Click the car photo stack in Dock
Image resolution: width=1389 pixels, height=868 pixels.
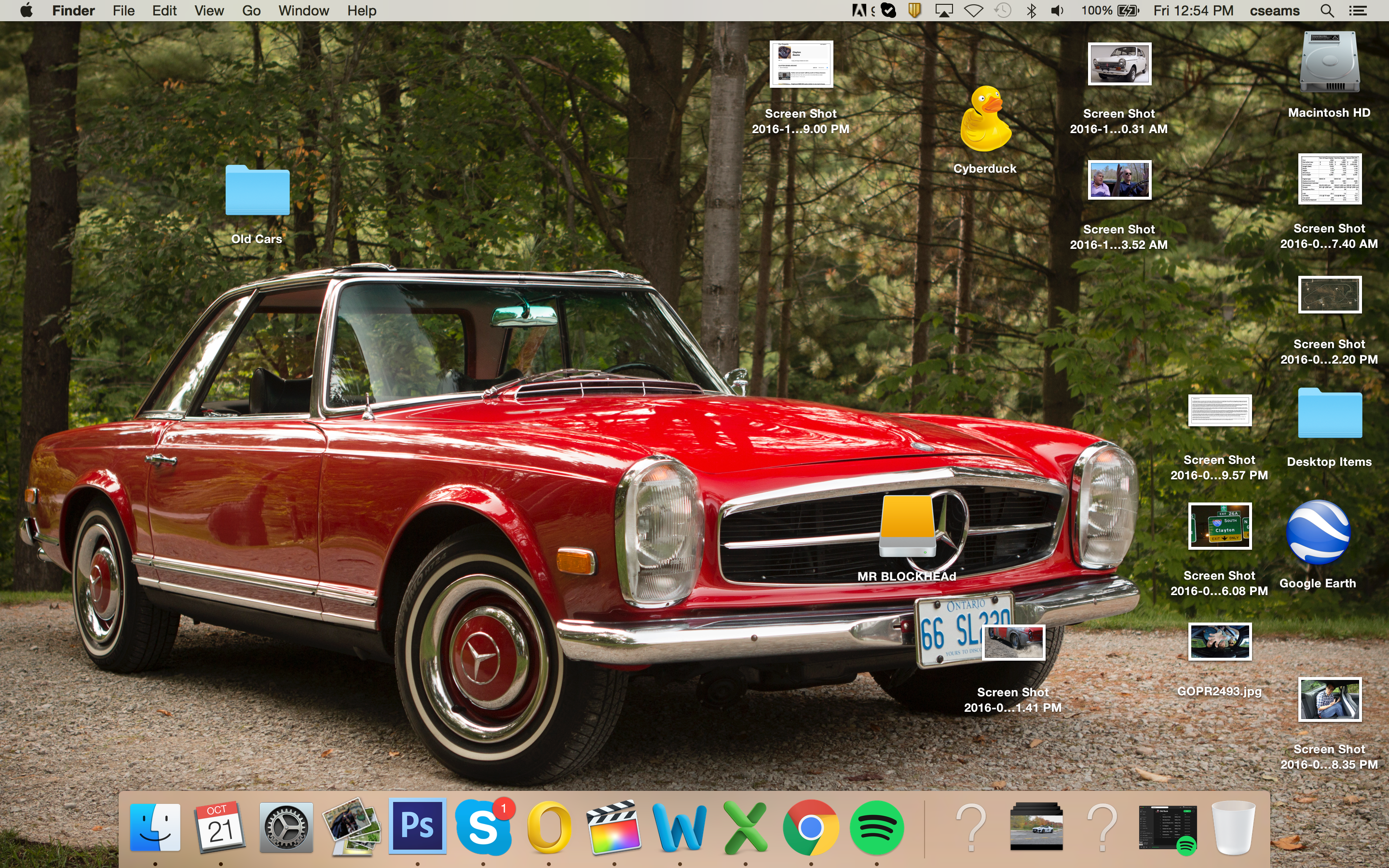[x=1036, y=826]
